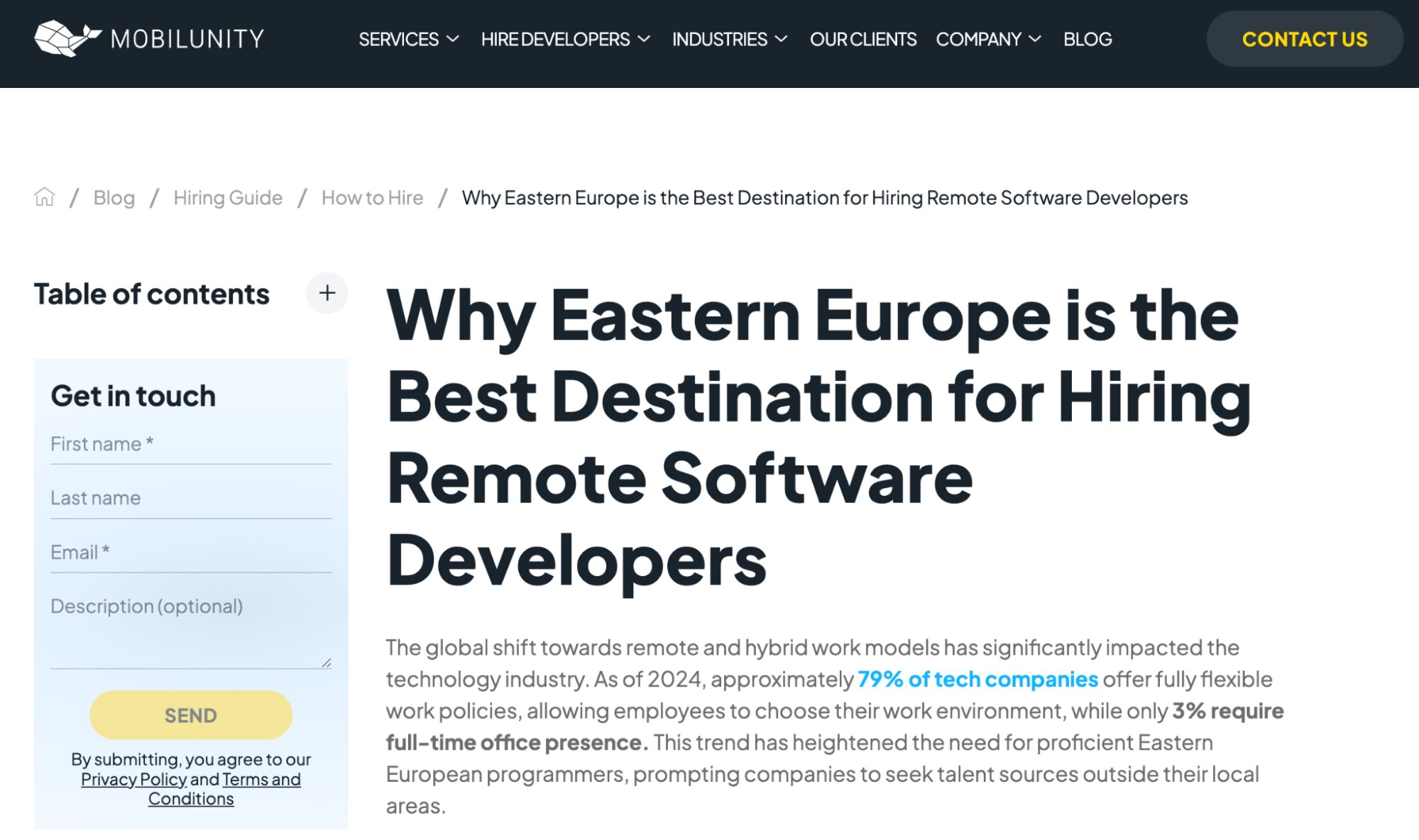This screenshot has height=840, width=1419.
Task: Expand Hire Developers dropdown chevron
Action: click(644, 39)
